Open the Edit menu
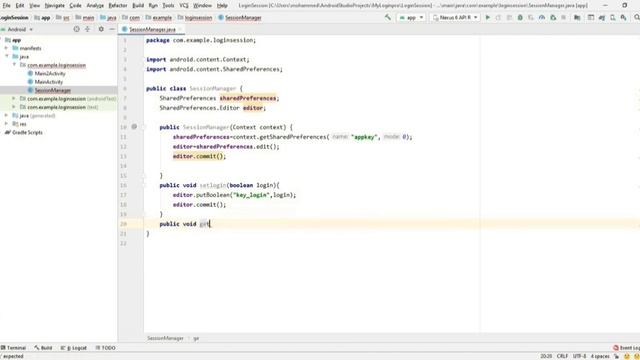Screen dimensions: 640x360 (20, 6)
